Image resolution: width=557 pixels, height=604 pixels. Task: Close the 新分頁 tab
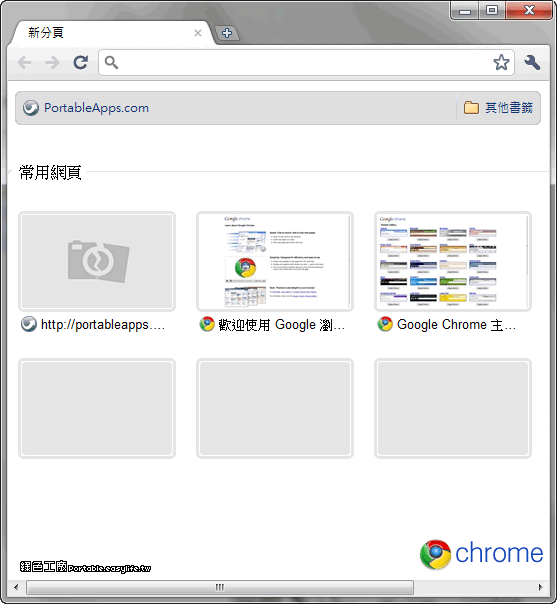(x=198, y=33)
